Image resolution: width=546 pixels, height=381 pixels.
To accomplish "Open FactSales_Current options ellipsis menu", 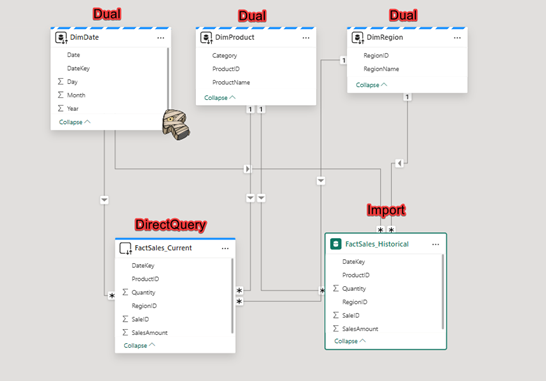I will tap(225, 249).
